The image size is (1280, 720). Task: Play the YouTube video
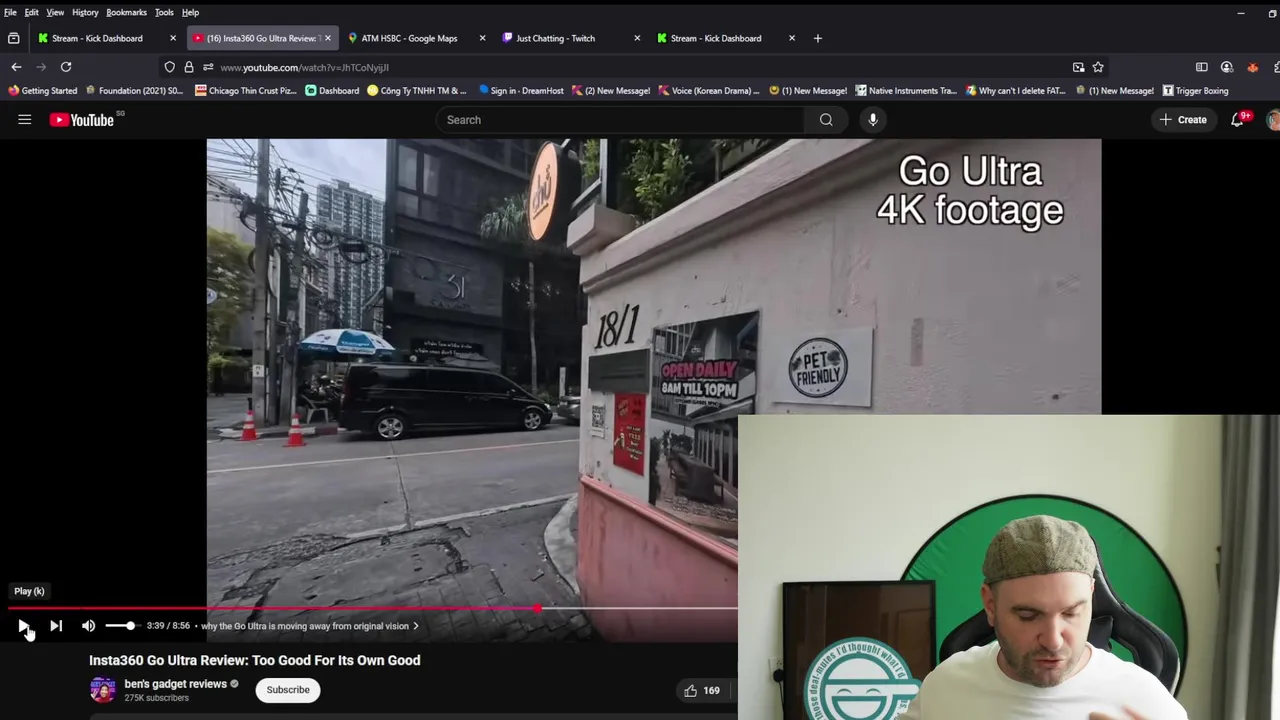[x=23, y=626]
